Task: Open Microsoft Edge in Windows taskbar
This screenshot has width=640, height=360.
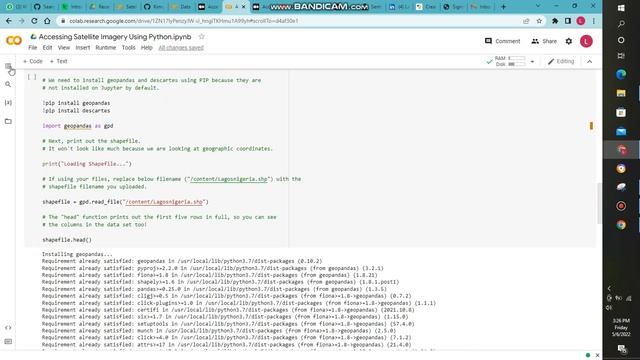Action: click(621, 74)
